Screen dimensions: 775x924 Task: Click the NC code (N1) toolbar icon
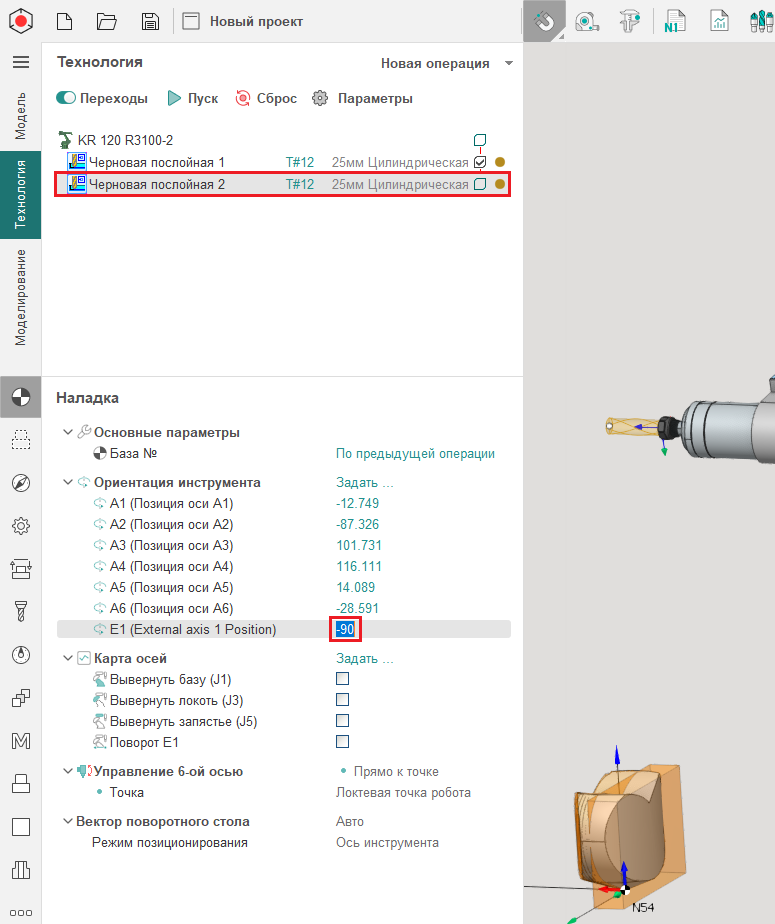(673, 21)
